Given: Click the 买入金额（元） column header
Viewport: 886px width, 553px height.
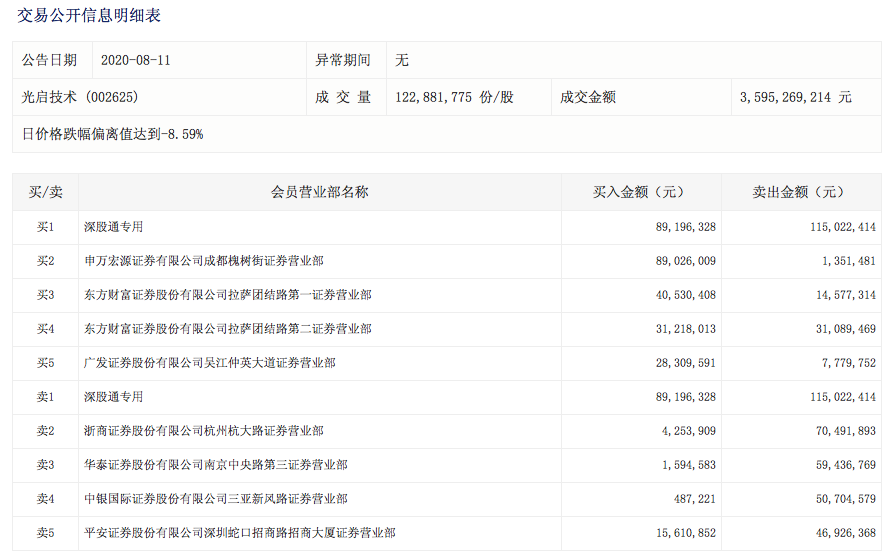Looking at the screenshot, I should [641, 192].
